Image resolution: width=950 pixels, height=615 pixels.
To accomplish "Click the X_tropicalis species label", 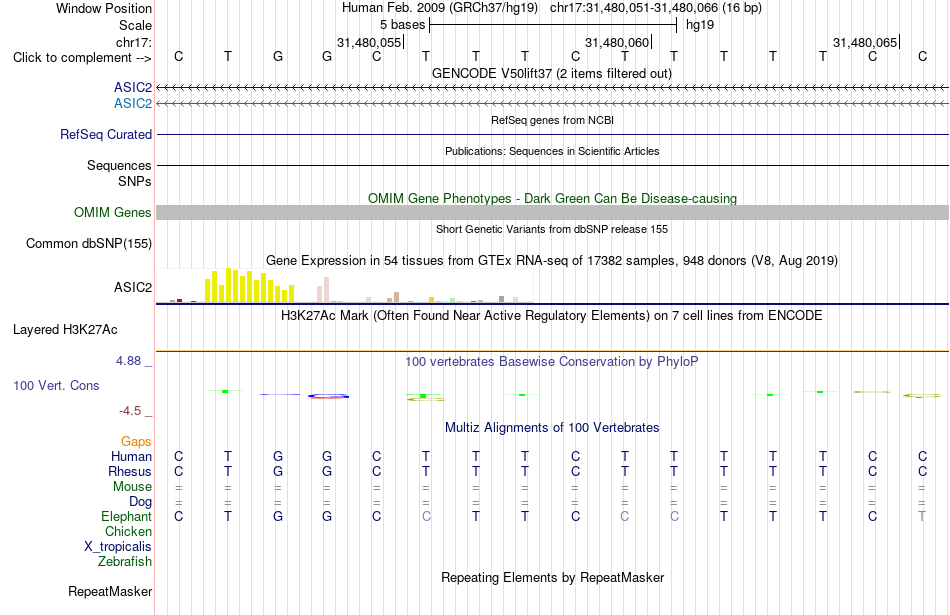I will 118,547.
